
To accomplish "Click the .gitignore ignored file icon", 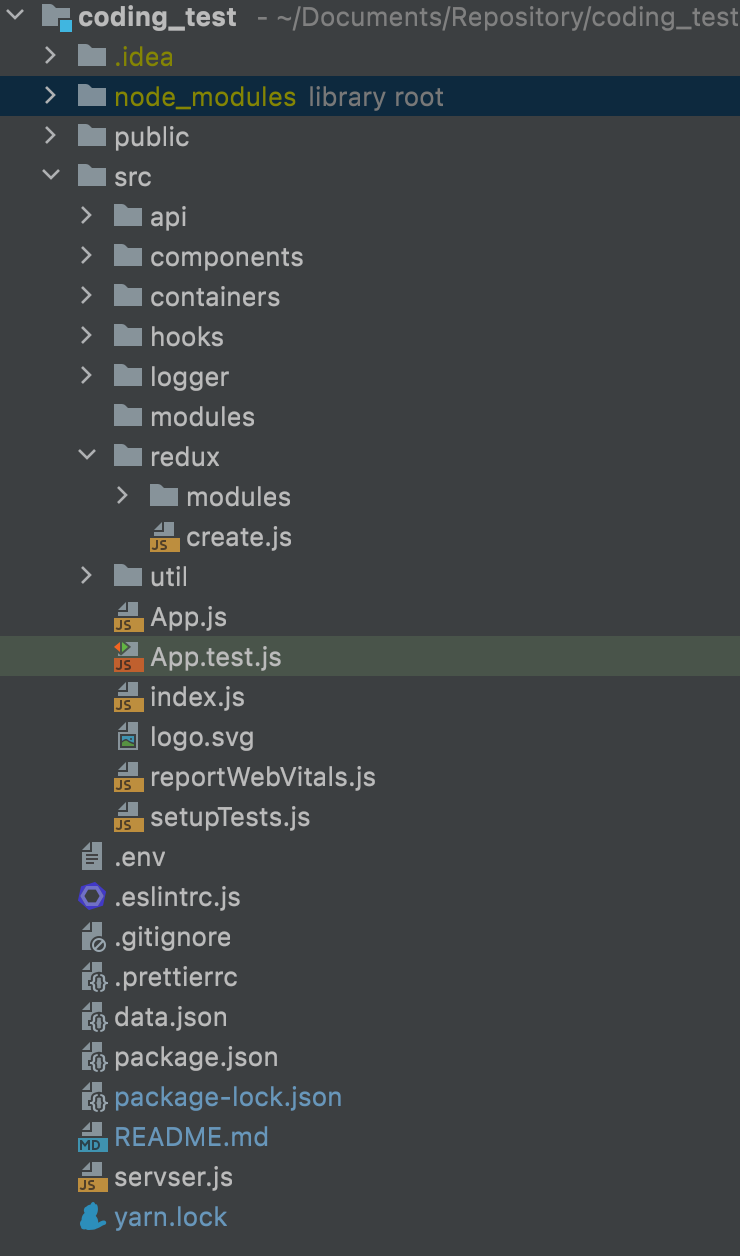I will (91, 937).
